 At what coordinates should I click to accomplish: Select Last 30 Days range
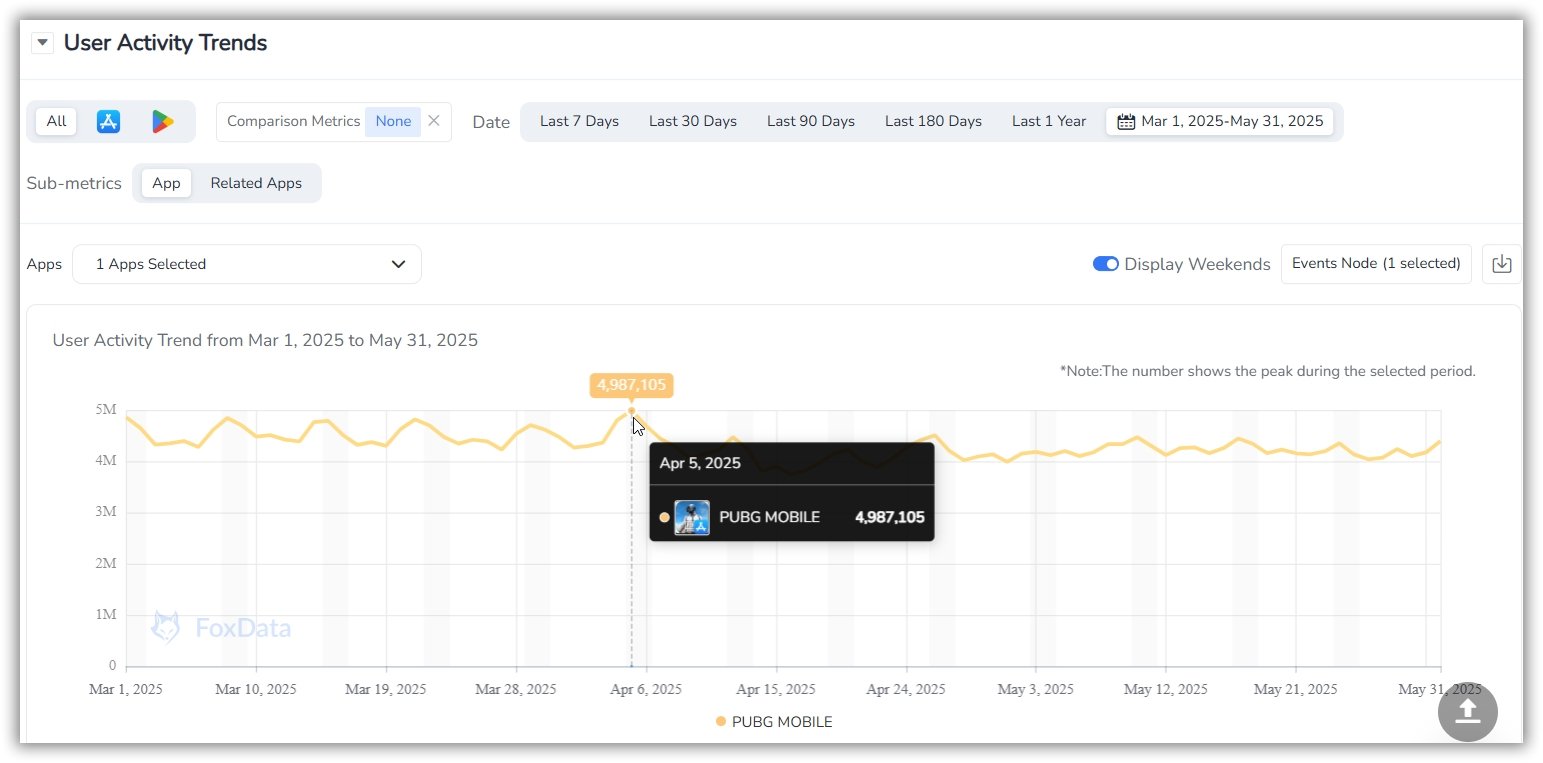[x=693, y=121]
